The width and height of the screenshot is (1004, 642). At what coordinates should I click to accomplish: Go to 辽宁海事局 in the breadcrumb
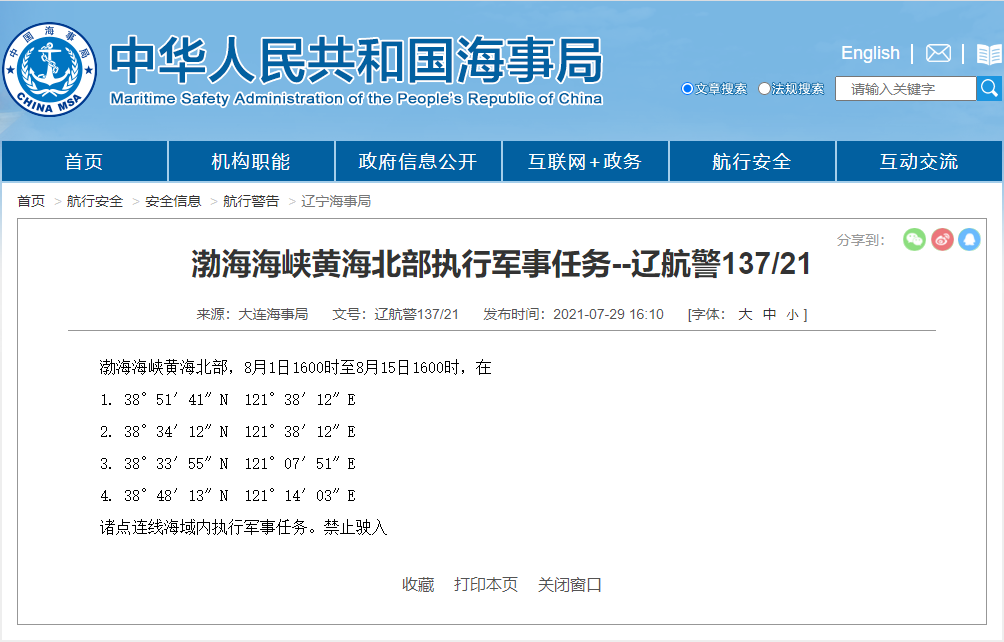click(x=336, y=201)
